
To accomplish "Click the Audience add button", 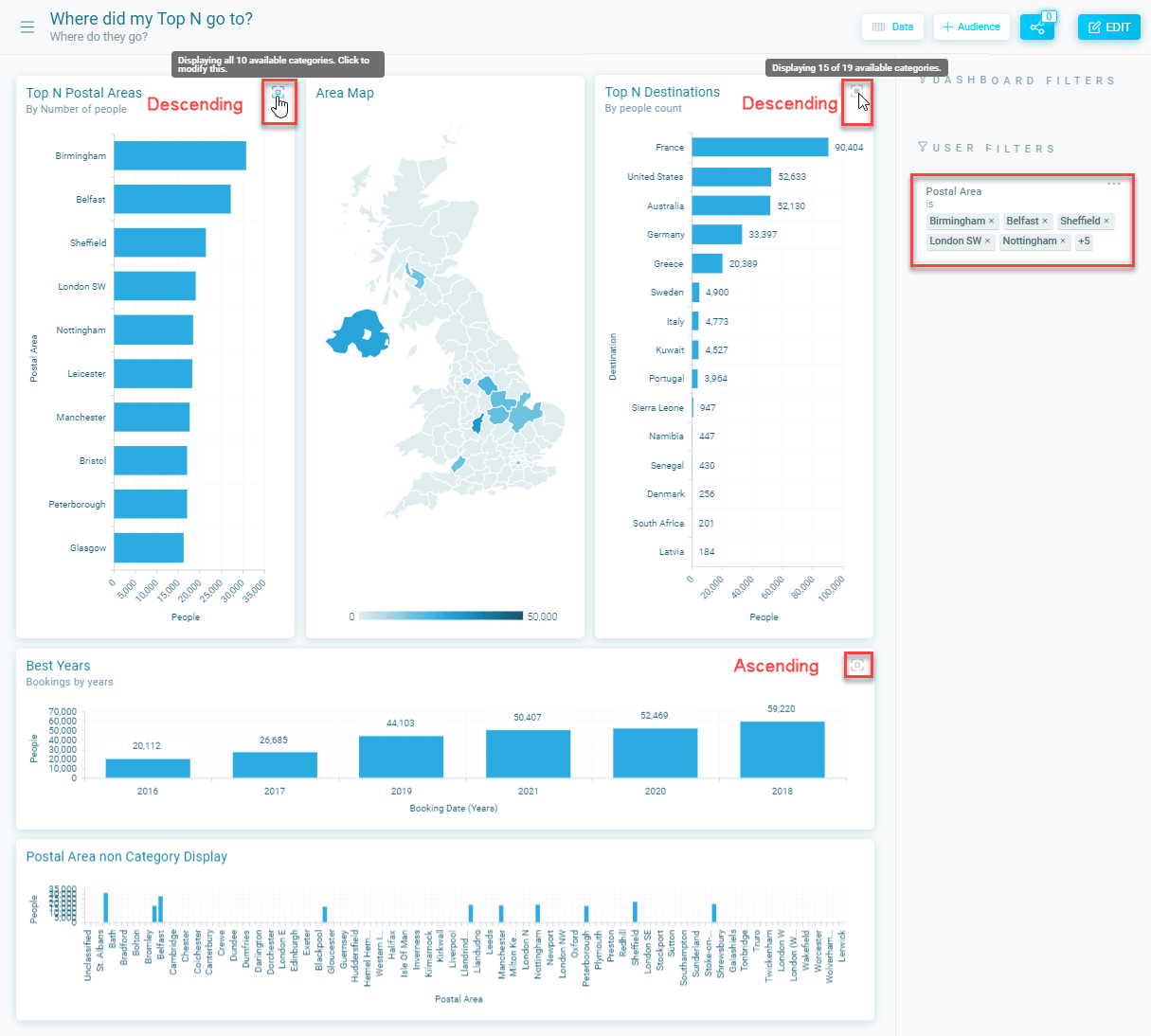I will pos(972,27).
